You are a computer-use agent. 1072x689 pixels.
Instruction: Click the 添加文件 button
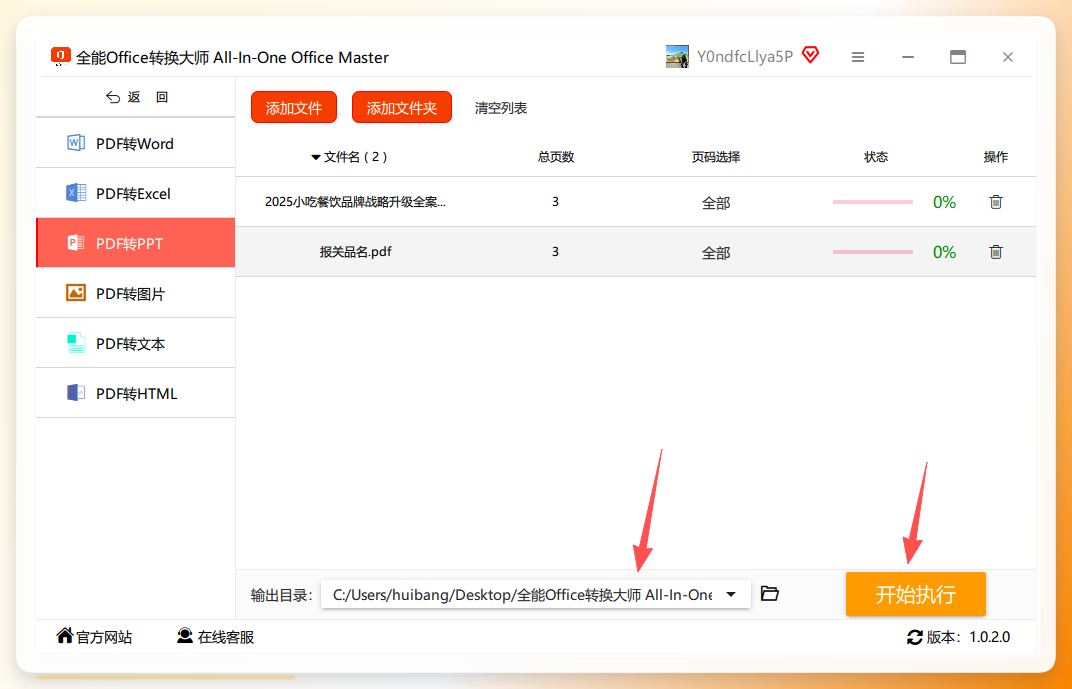[x=294, y=107]
